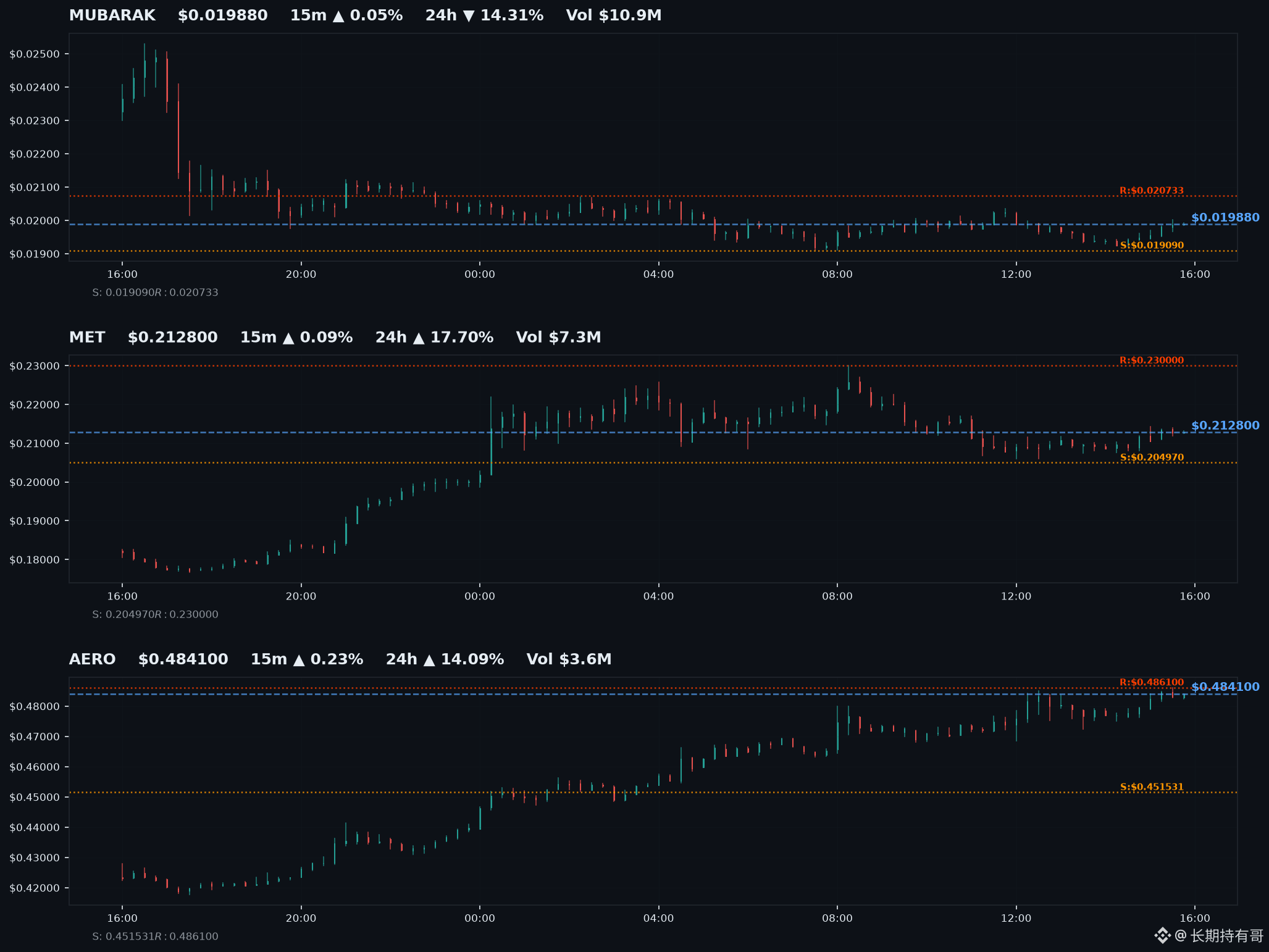Click the MET resistance label R:$0.230000
Viewport: 1269px width, 952px height.
(x=1152, y=360)
